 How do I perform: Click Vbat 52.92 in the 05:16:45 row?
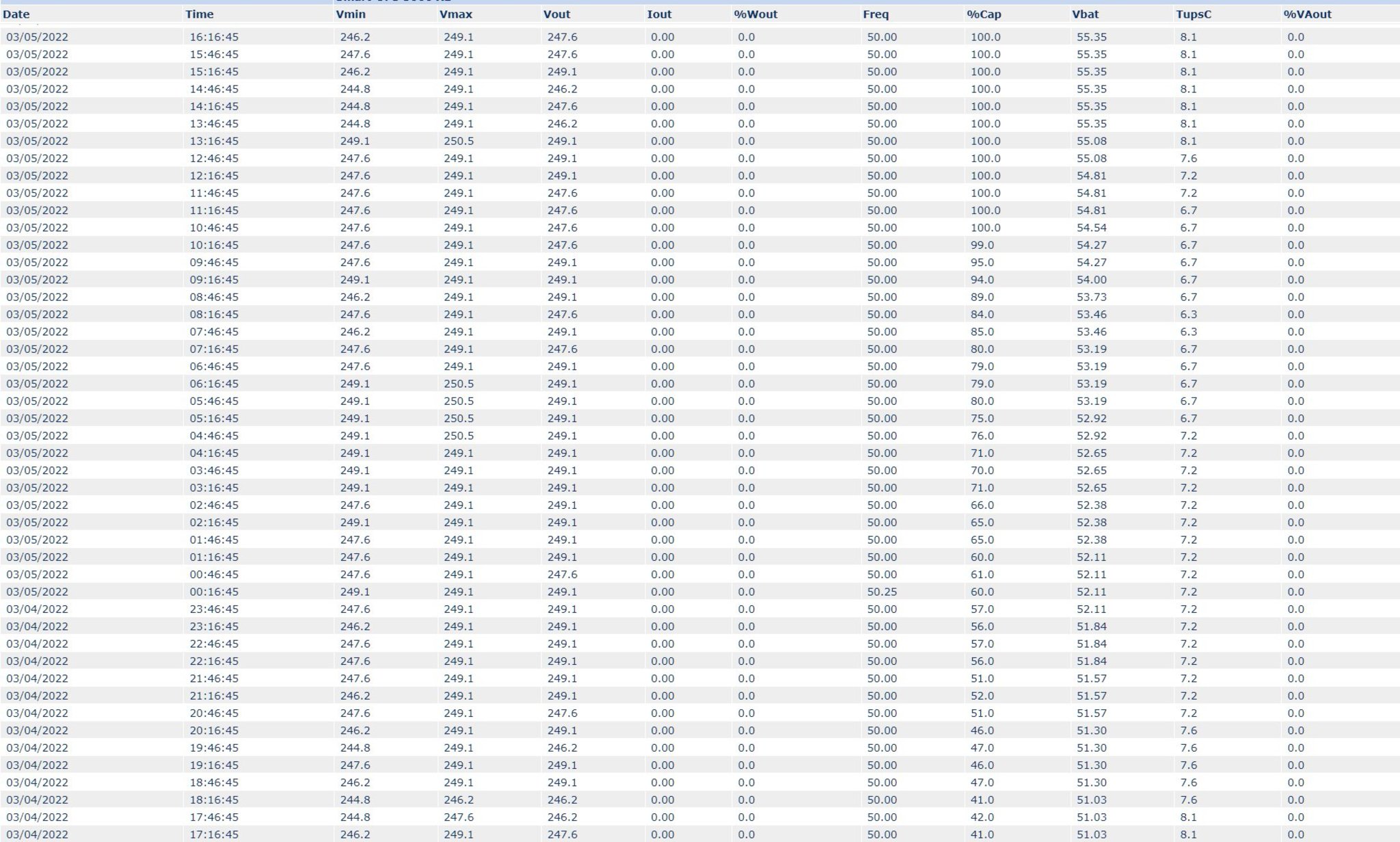click(1092, 419)
